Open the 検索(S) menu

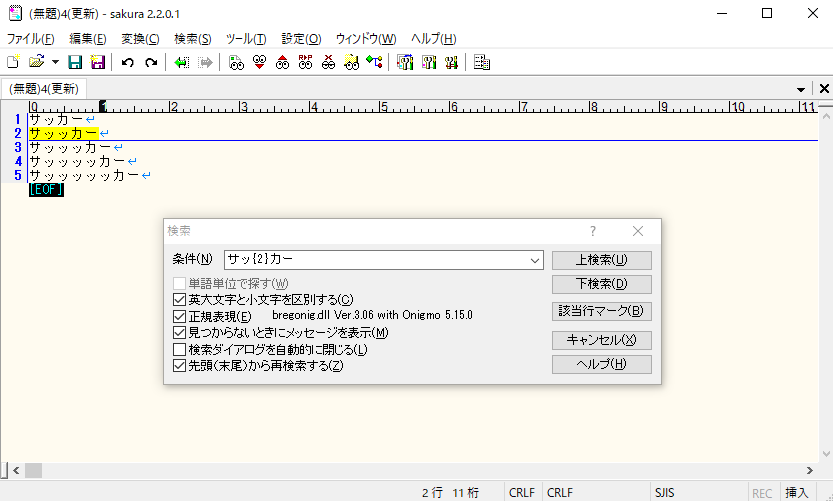[x=192, y=39]
